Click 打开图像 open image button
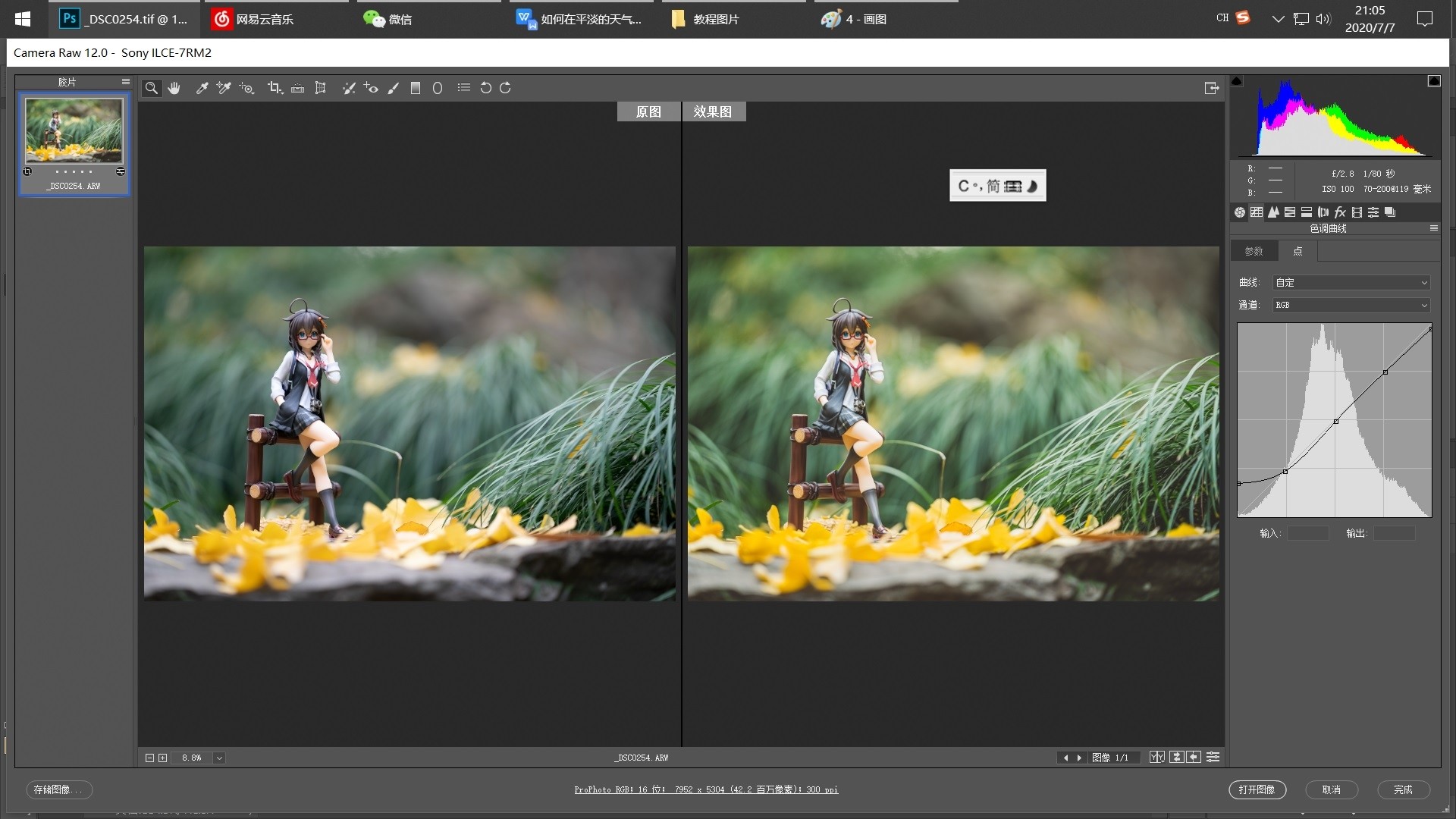This screenshot has width=1456, height=819. [x=1257, y=789]
